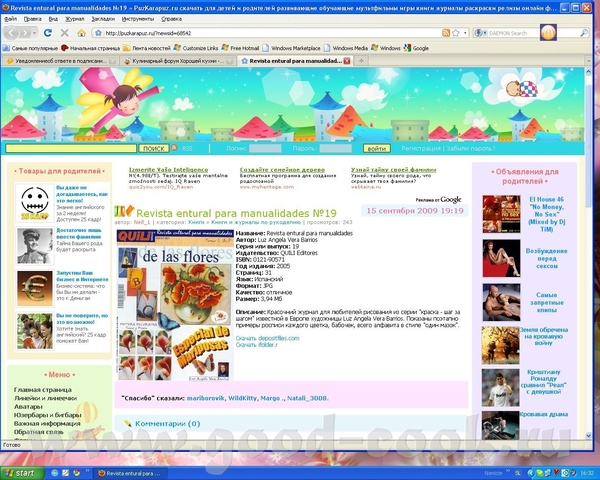Viewport: 600px width, 480px height.
Task: Open the Справка menu
Action: click(171, 19)
